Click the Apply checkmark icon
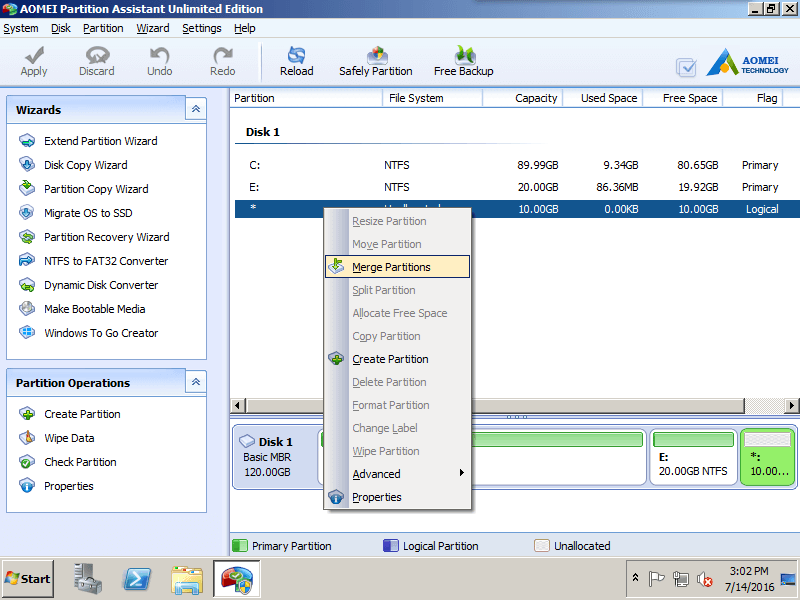The width and height of the screenshot is (800, 600). tap(34, 55)
